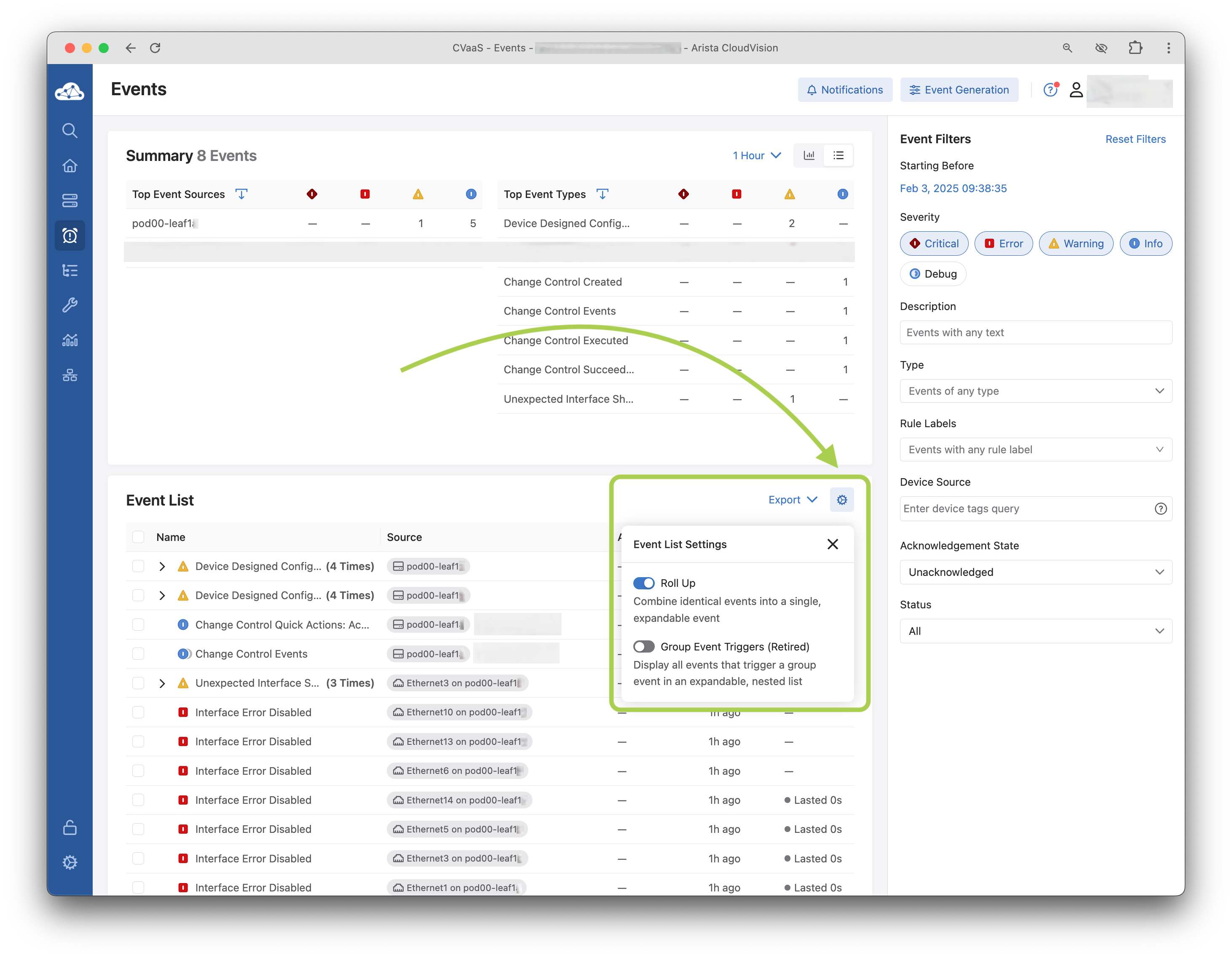This screenshot has height=958, width=1232.
Task: Click the Notifications button
Action: pos(844,90)
